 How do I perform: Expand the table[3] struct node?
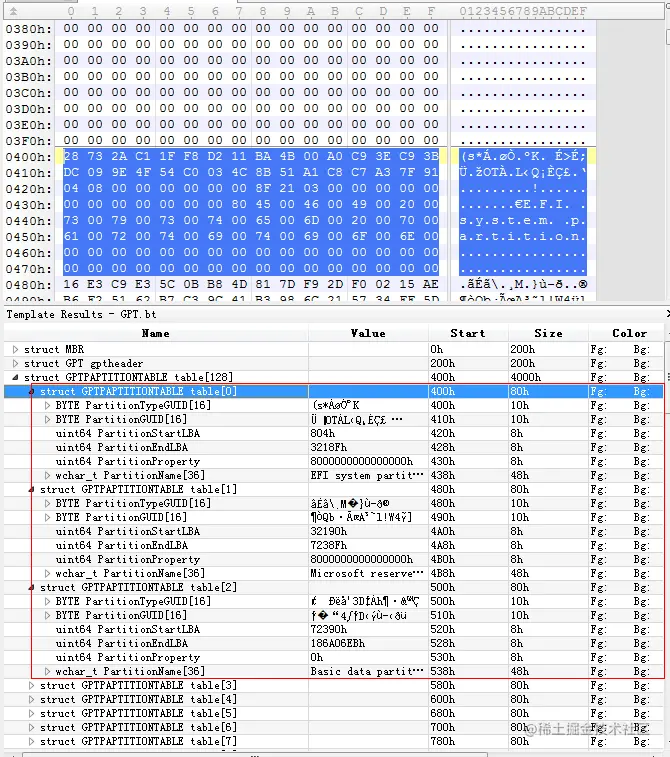click(31, 685)
